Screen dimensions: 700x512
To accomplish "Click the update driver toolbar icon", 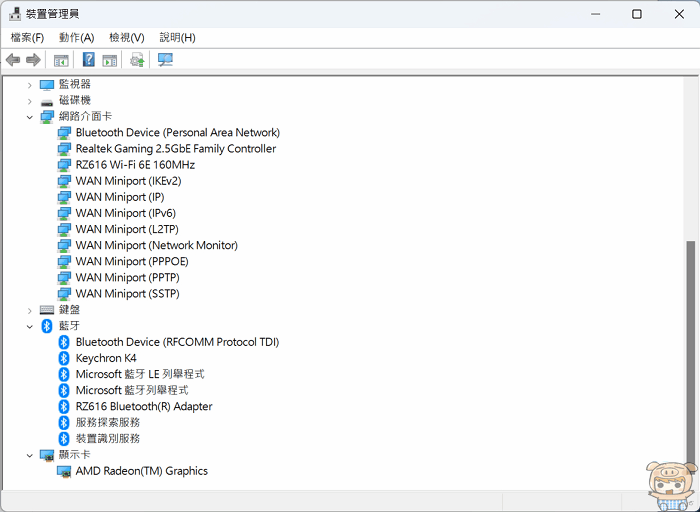I will (x=137, y=60).
